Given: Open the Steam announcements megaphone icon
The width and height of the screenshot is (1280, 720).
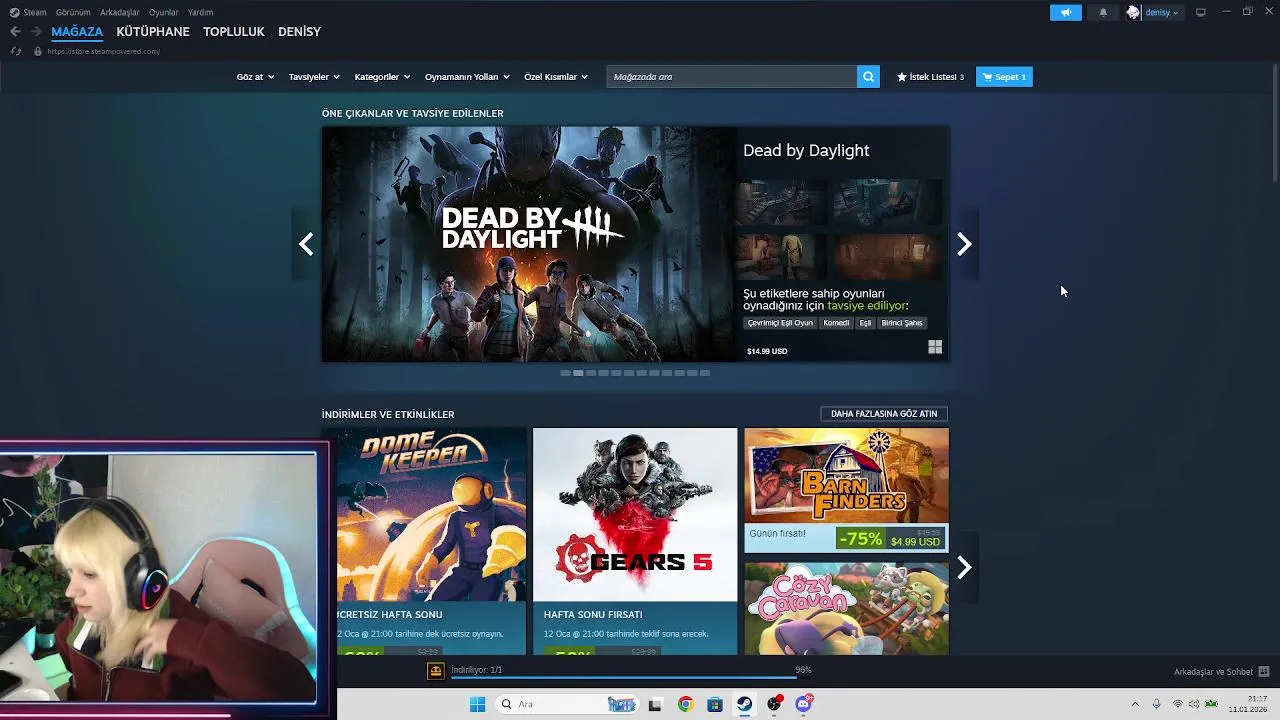Looking at the screenshot, I should tap(1065, 12).
